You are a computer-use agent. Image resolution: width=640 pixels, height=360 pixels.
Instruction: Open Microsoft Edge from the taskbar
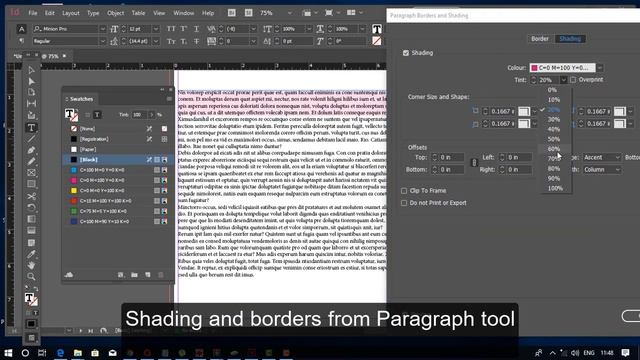(x=60, y=353)
